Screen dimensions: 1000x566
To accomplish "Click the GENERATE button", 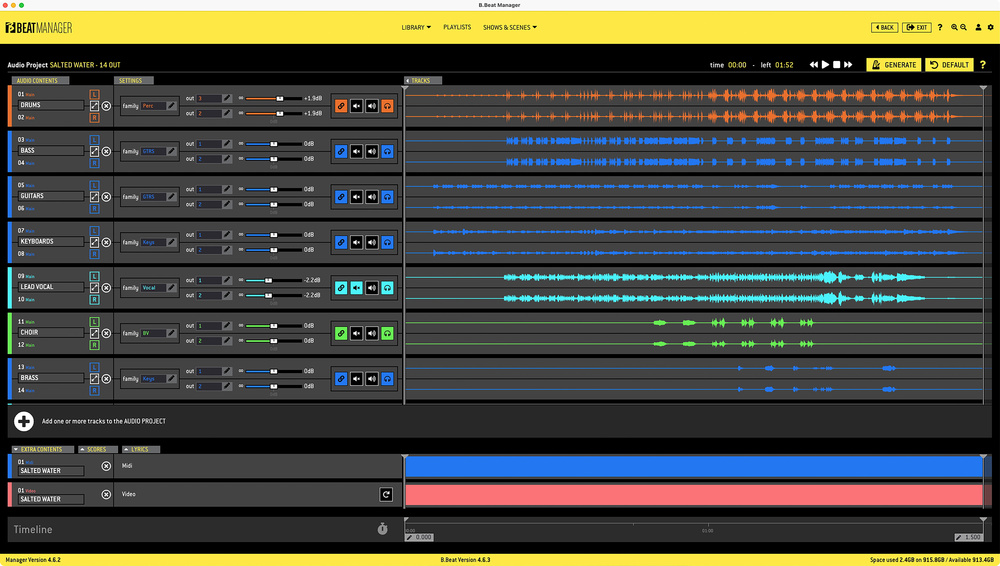I will (894, 65).
